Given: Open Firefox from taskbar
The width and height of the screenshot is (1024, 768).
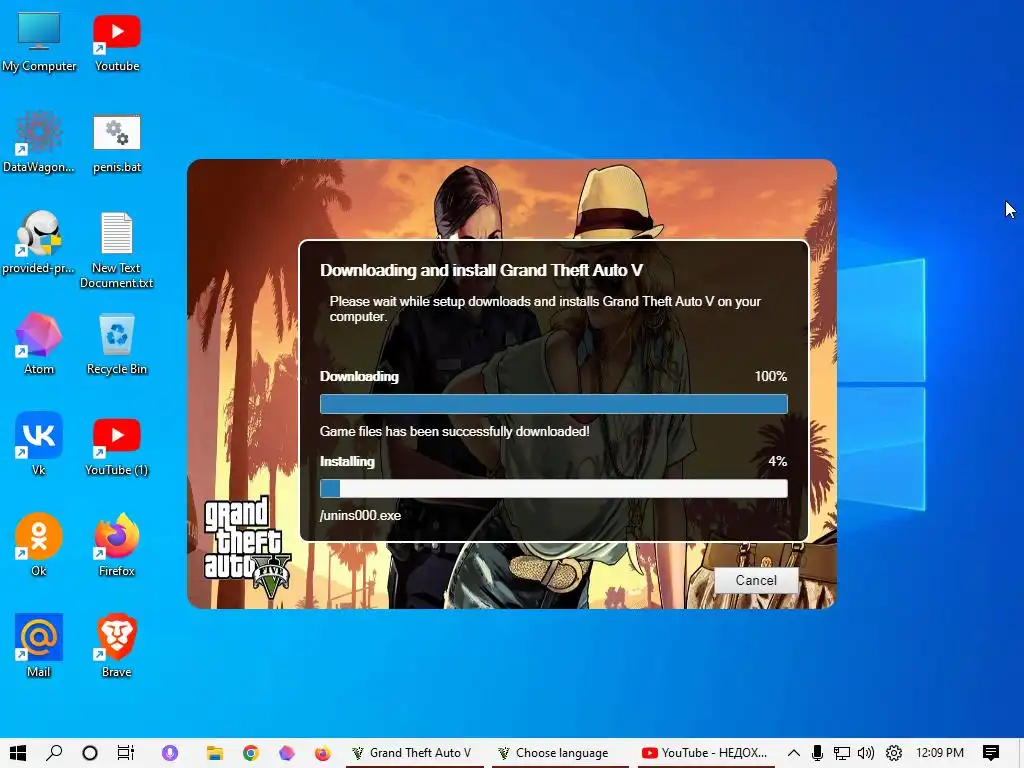Looking at the screenshot, I should (x=323, y=753).
